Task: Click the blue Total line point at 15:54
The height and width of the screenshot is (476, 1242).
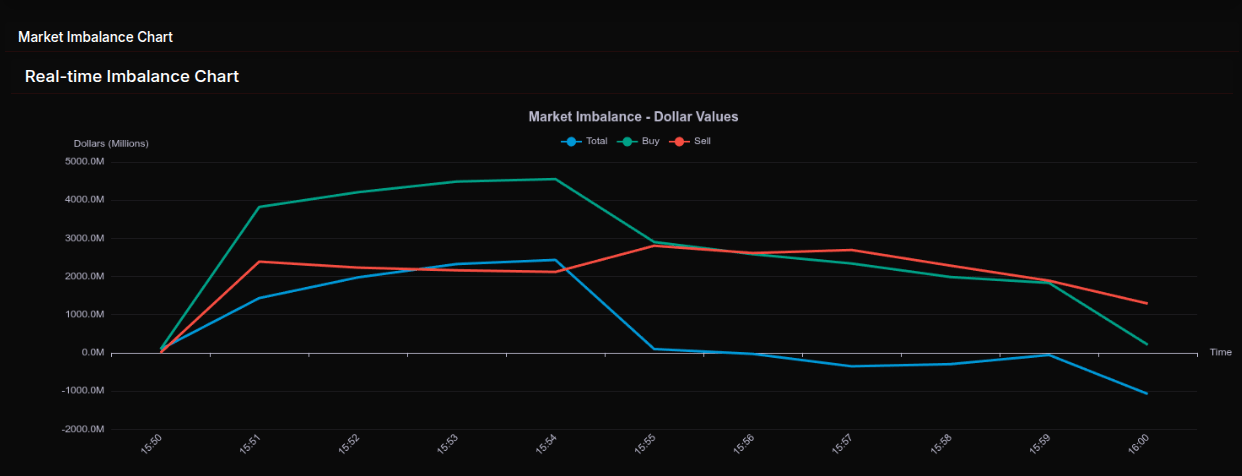Action: tap(555, 260)
